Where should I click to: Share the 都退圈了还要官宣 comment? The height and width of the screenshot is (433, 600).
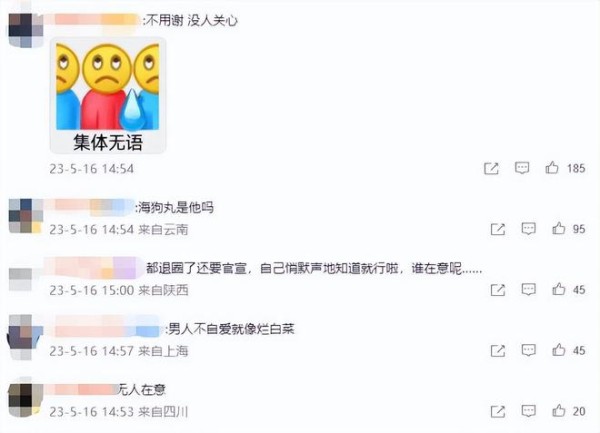[x=498, y=290]
